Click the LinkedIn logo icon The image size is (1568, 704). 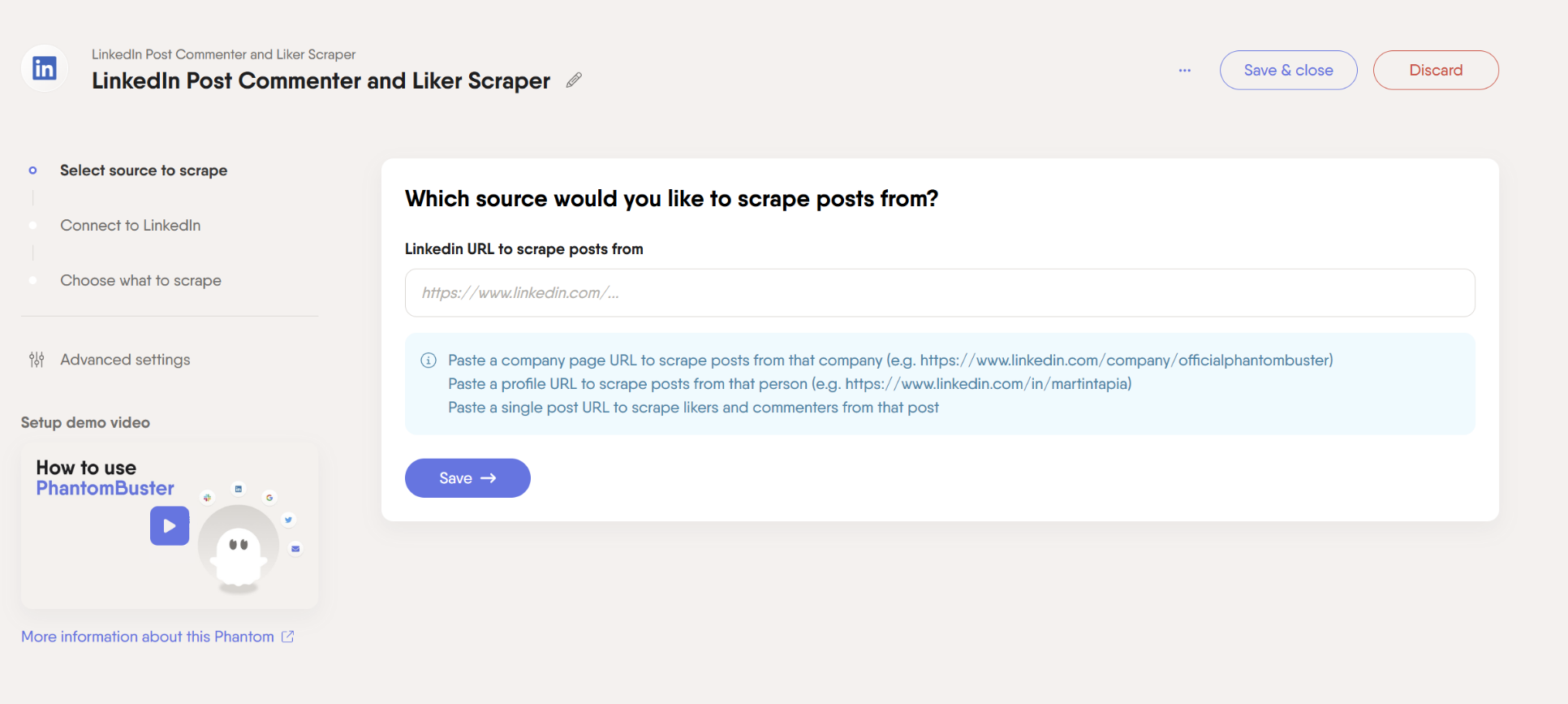pos(45,68)
